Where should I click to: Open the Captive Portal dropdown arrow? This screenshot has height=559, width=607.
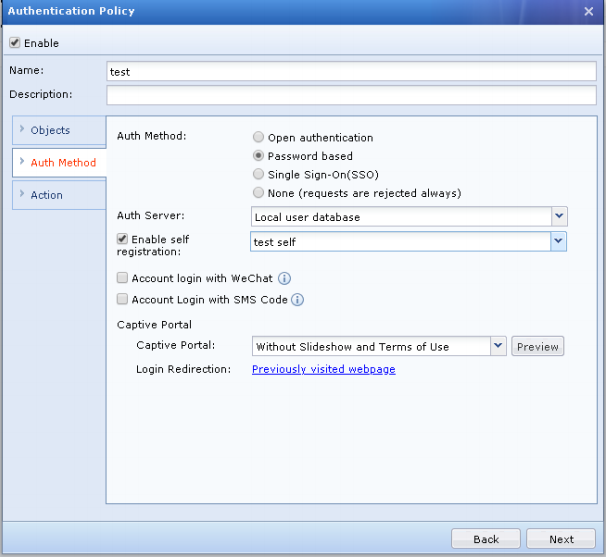[x=498, y=346]
